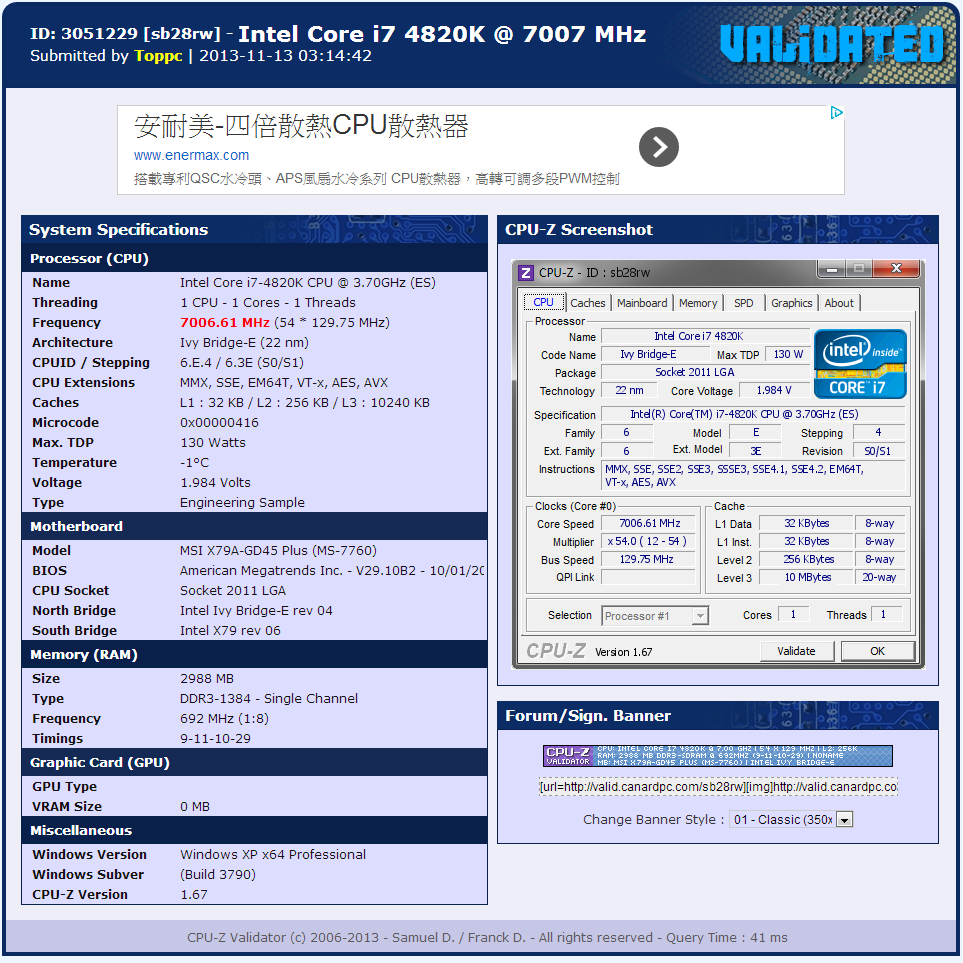Click the CPU-Z Validator copyright footer text
Viewport: 963px width, 963px height.
point(487,938)
